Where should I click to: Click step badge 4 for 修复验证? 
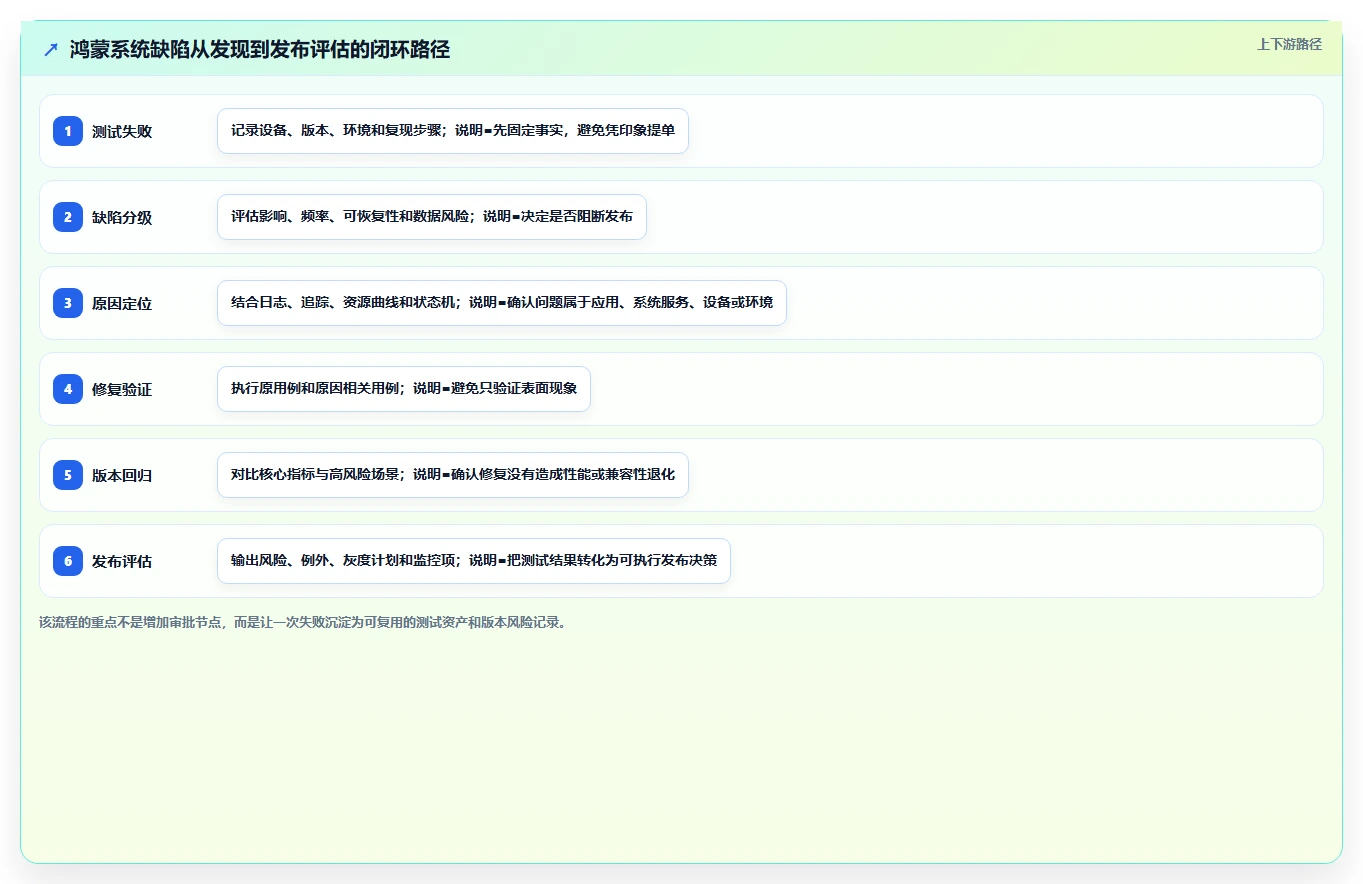(x=68, y=389)
